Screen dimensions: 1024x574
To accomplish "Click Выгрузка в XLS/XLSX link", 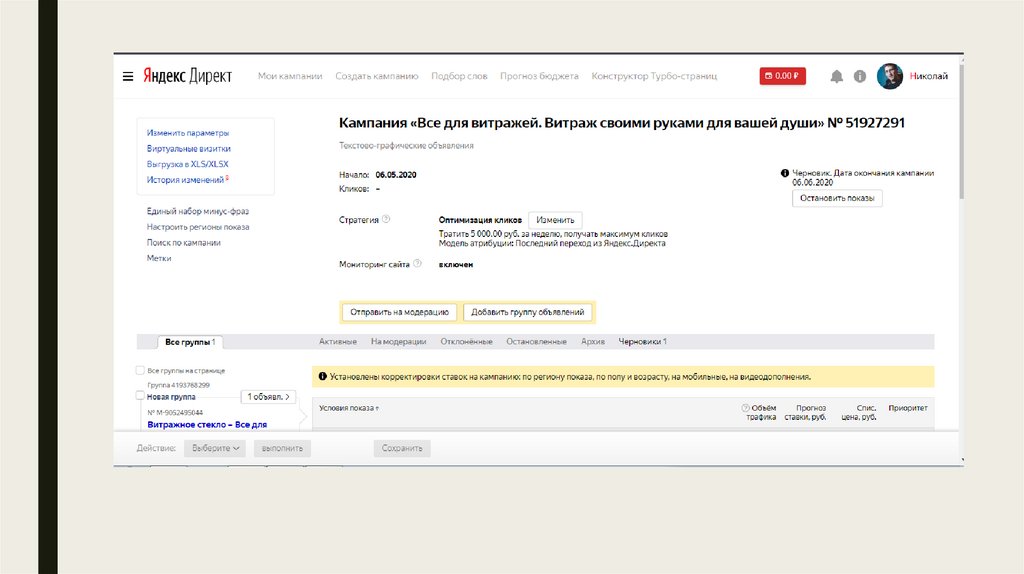I will [x=187, y=164].
